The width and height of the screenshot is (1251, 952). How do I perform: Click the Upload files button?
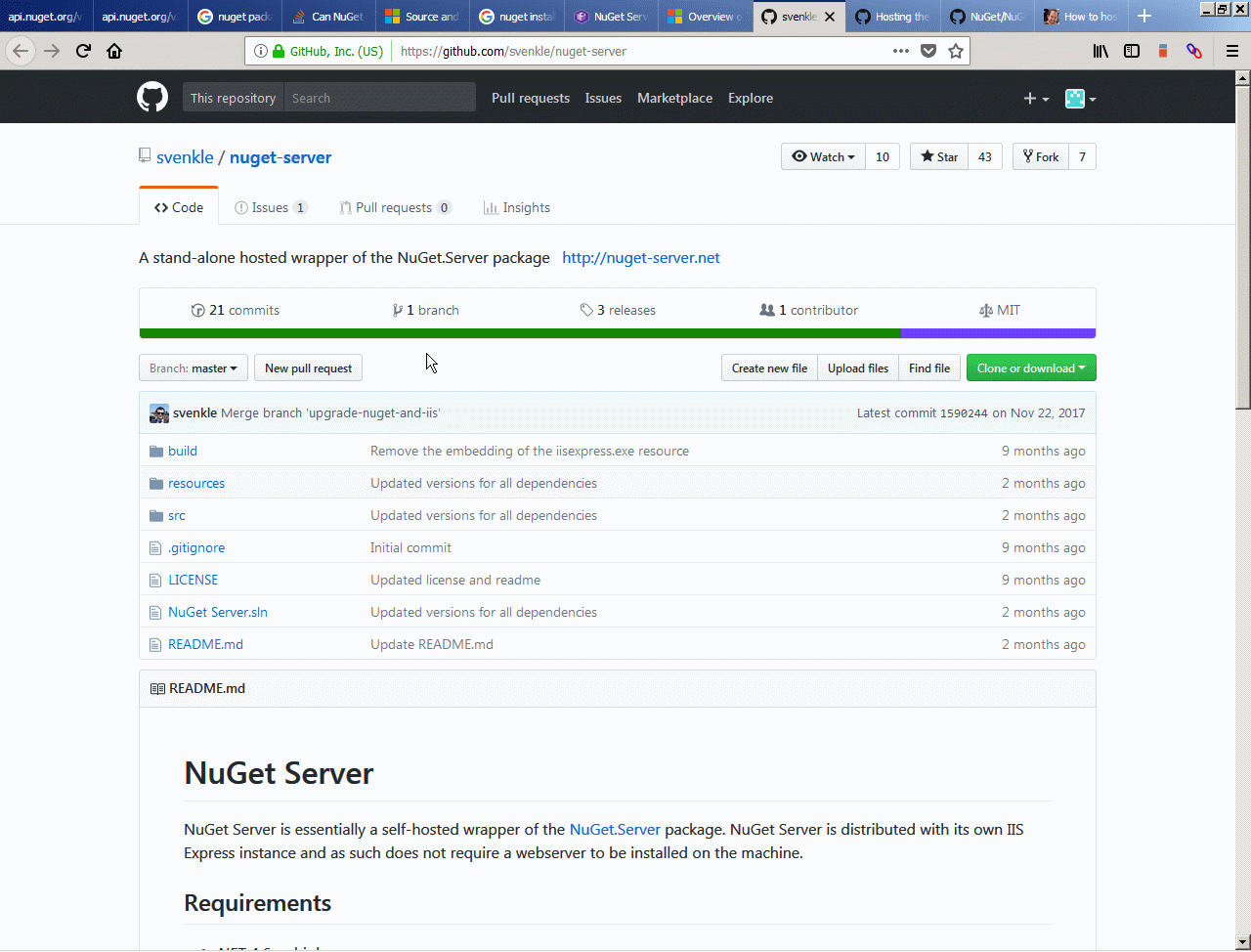(x=858, y=368)
